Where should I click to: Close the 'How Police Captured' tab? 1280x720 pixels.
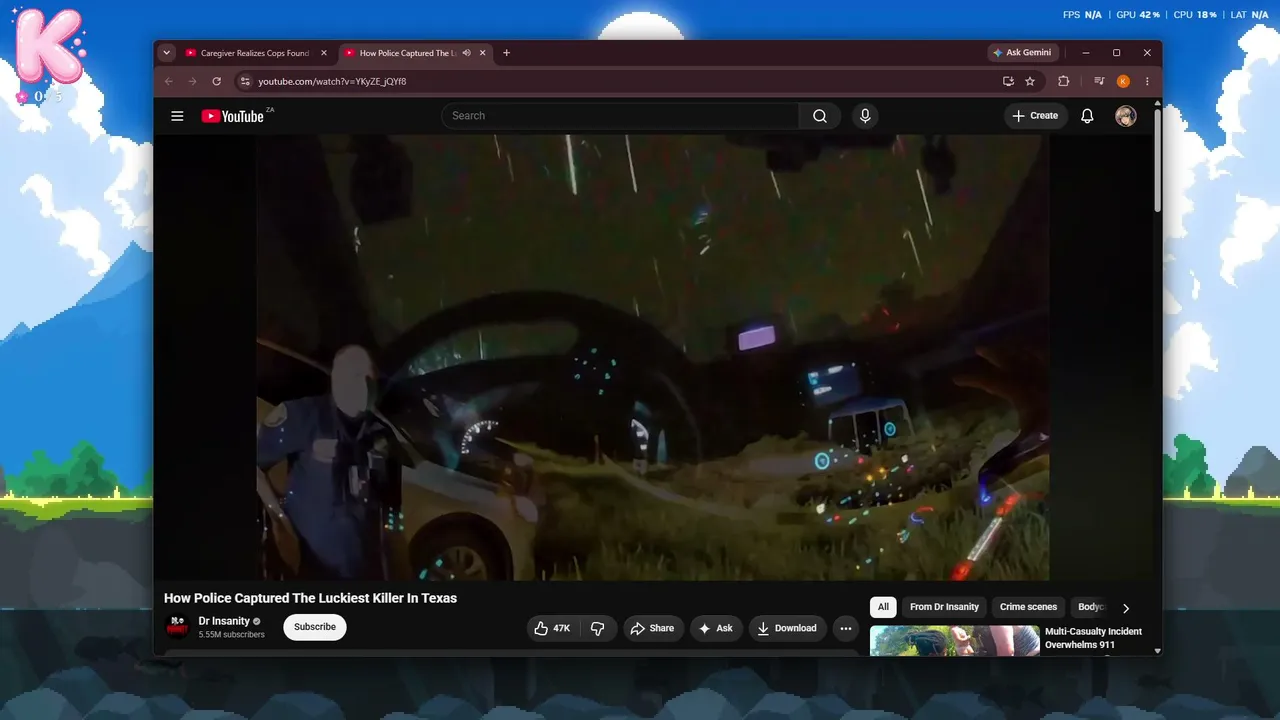click(x=482, y=53)
